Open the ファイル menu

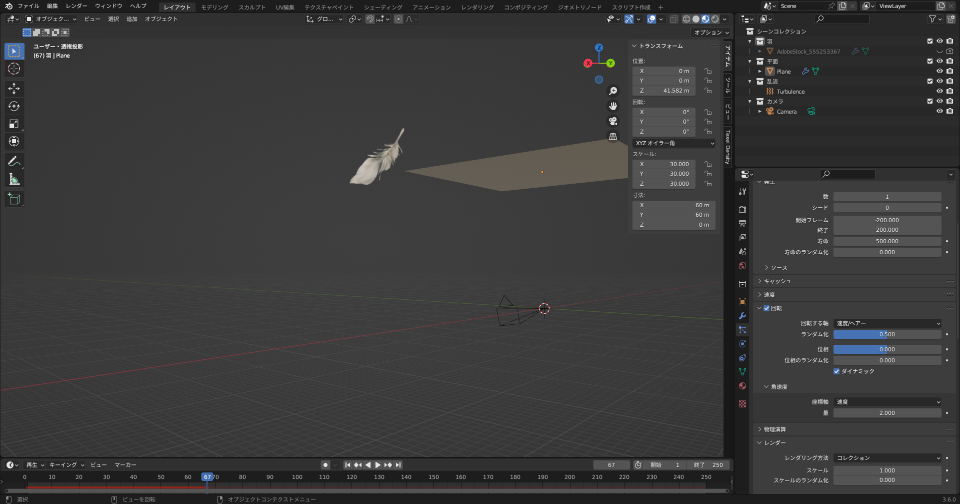coord(28,6)
